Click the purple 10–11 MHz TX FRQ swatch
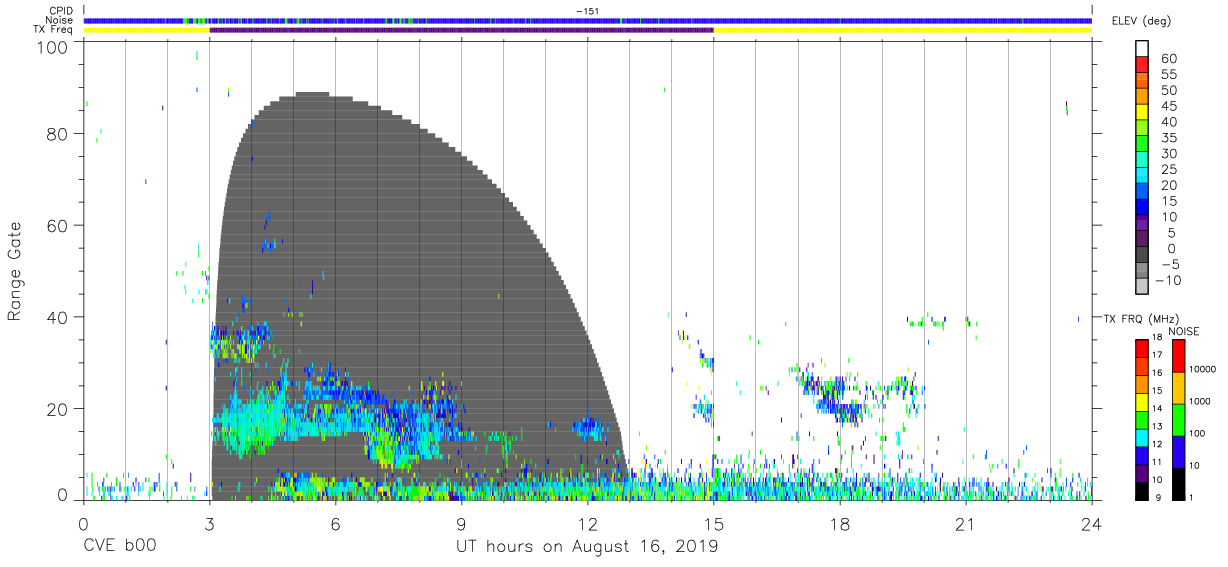Image resolution: width=1228 pixels, height=567 pixels. 1142,472
